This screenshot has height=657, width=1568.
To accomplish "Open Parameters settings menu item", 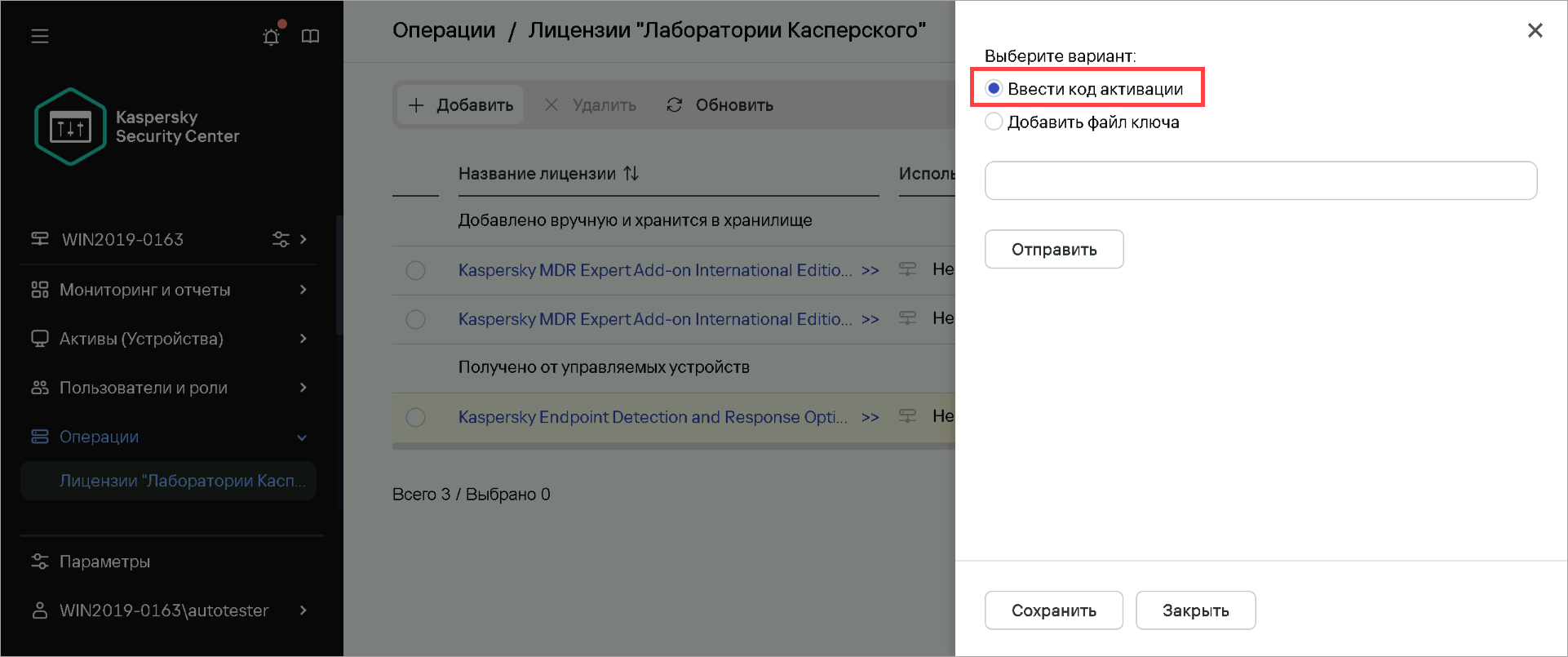I will pos(104,562).
